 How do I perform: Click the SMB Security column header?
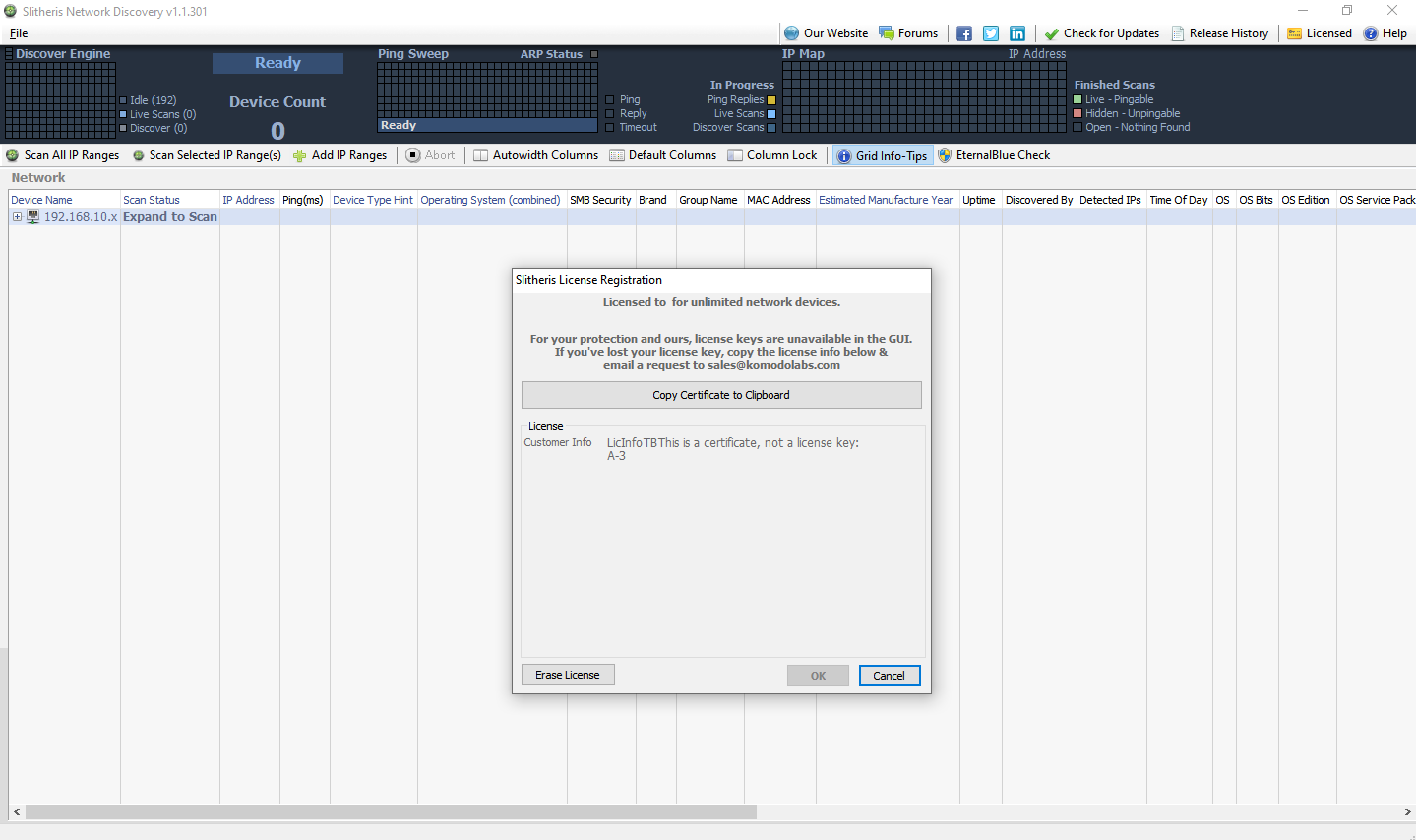[601, 200]
